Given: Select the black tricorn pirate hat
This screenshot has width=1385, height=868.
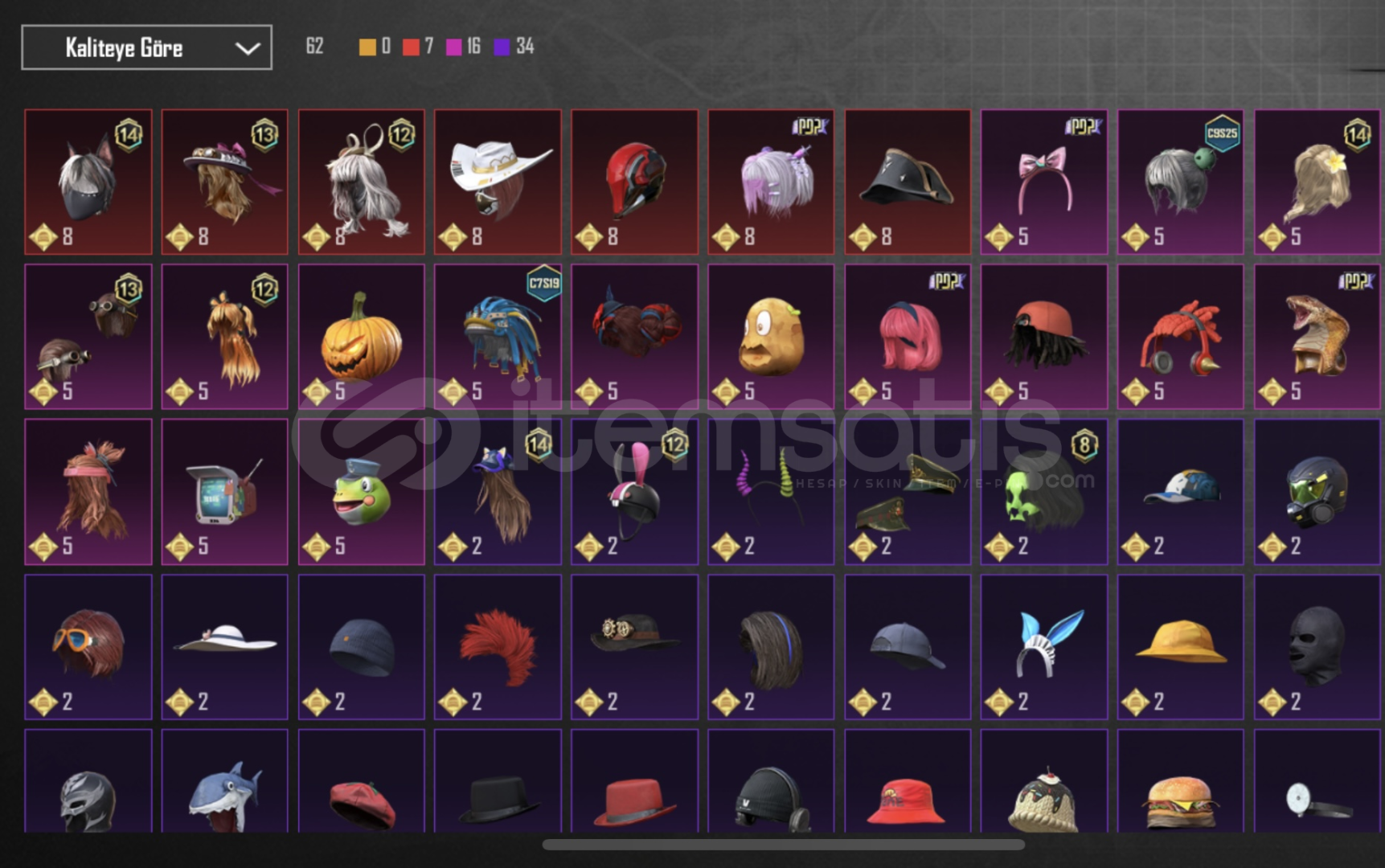Looking at the screenshot, I should pyautogui.click(x=908, y=182).
